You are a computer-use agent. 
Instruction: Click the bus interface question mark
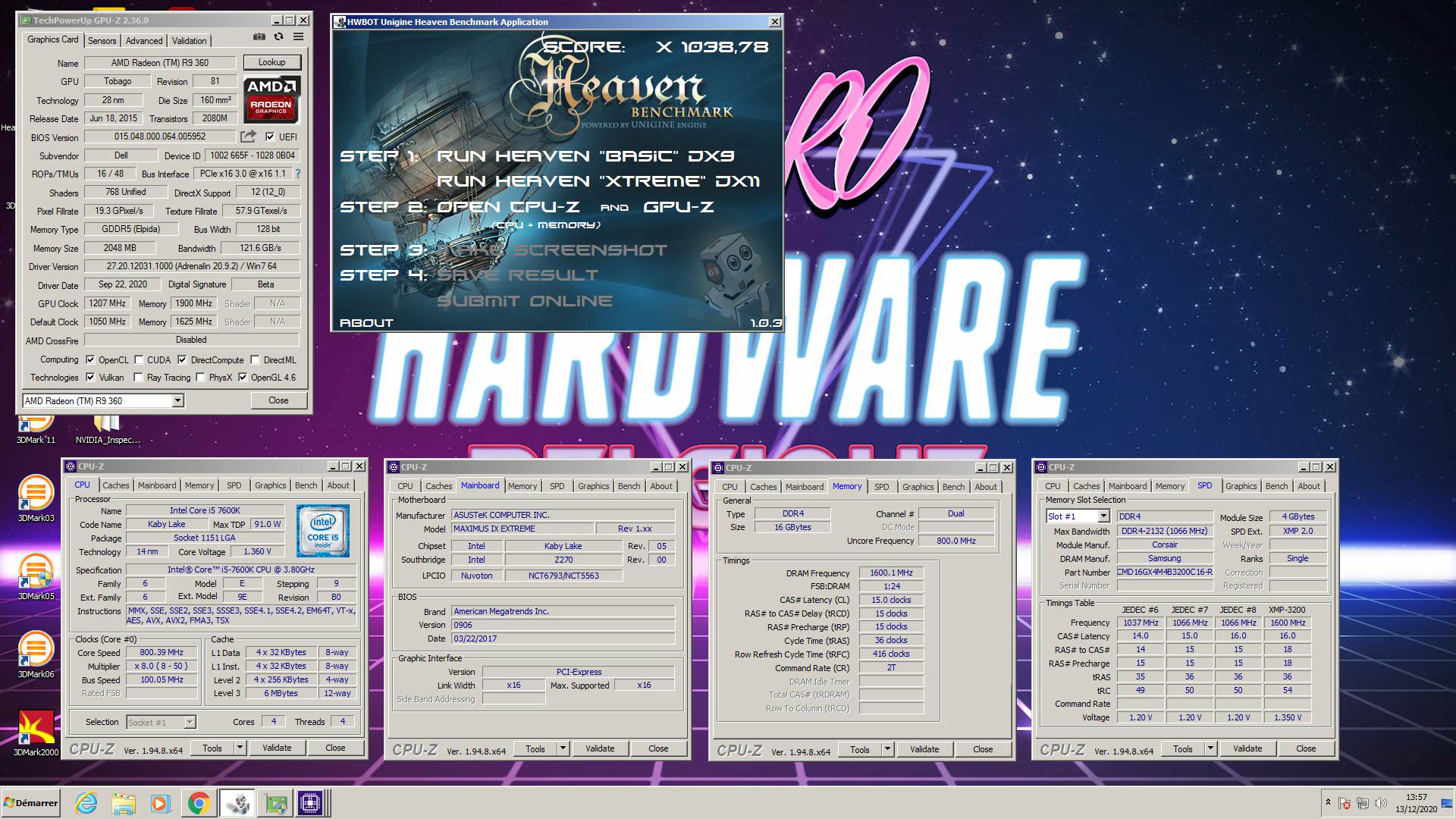(298, 174)
